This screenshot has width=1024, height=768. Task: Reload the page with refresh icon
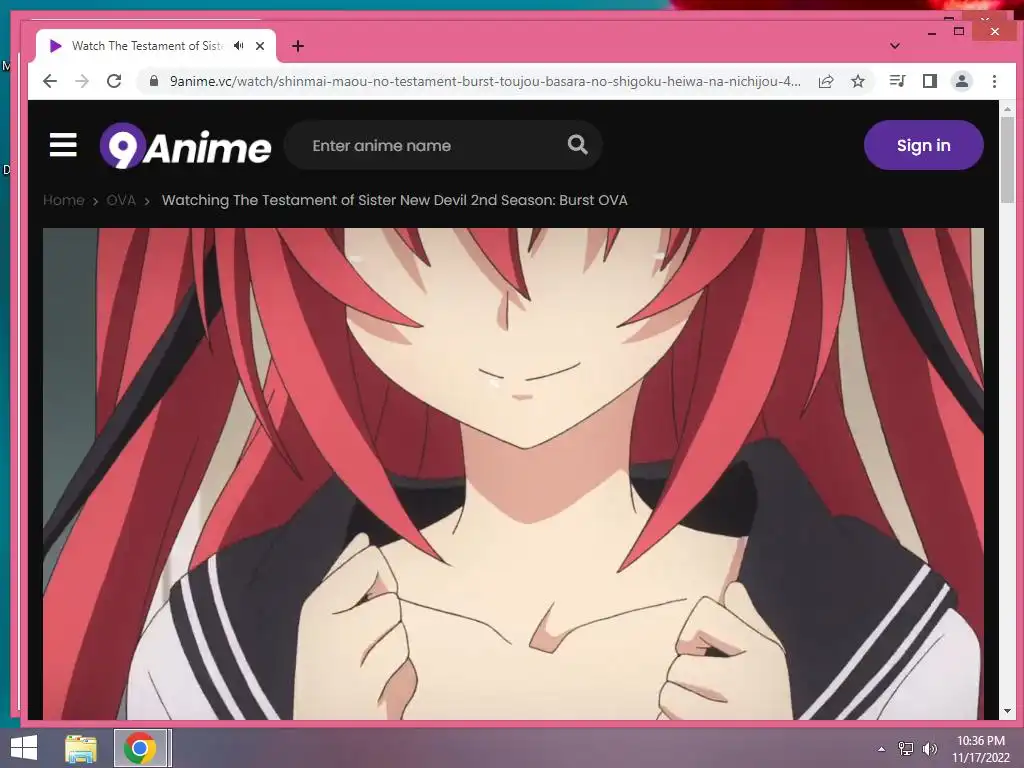click(x=114, y=81)
